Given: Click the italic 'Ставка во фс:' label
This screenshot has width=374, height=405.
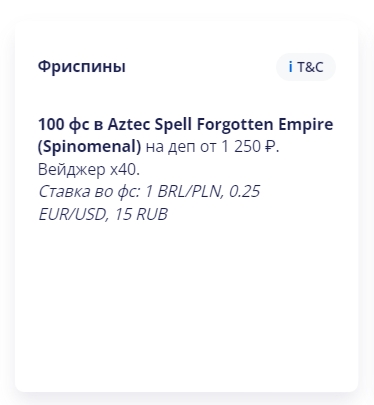Looking at the screenshot, I should click(89, 192).
